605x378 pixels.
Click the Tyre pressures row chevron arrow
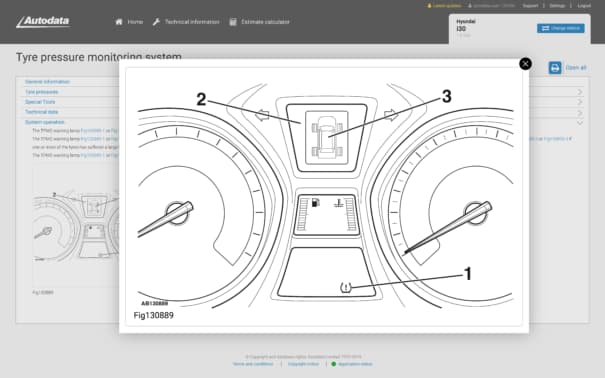point(580,92)
